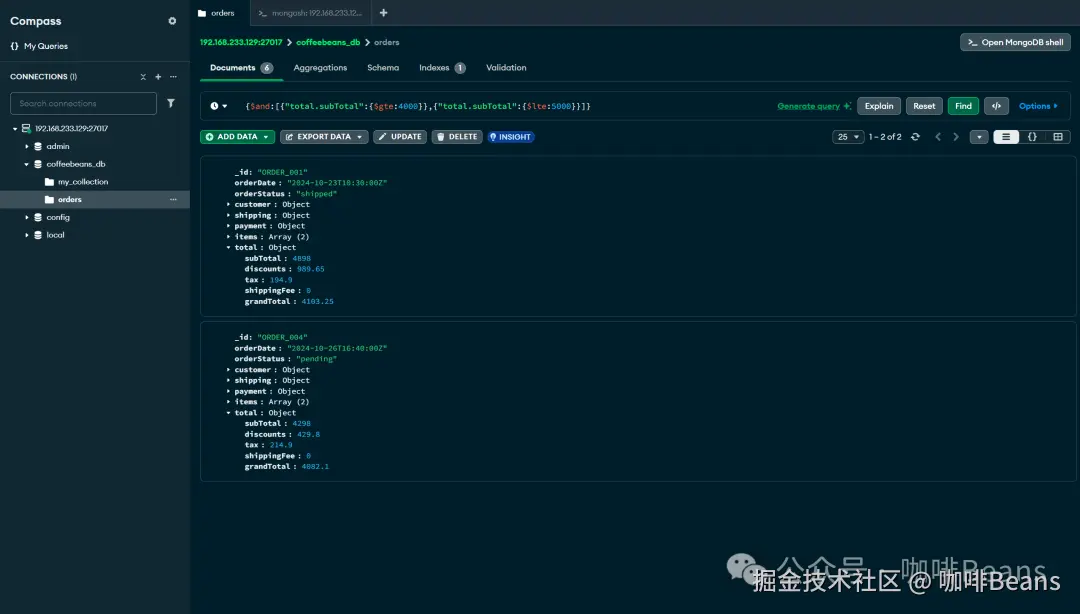Collapse all connections icon
Viewport: 1080px width, 614px height.
click(143, 76)
